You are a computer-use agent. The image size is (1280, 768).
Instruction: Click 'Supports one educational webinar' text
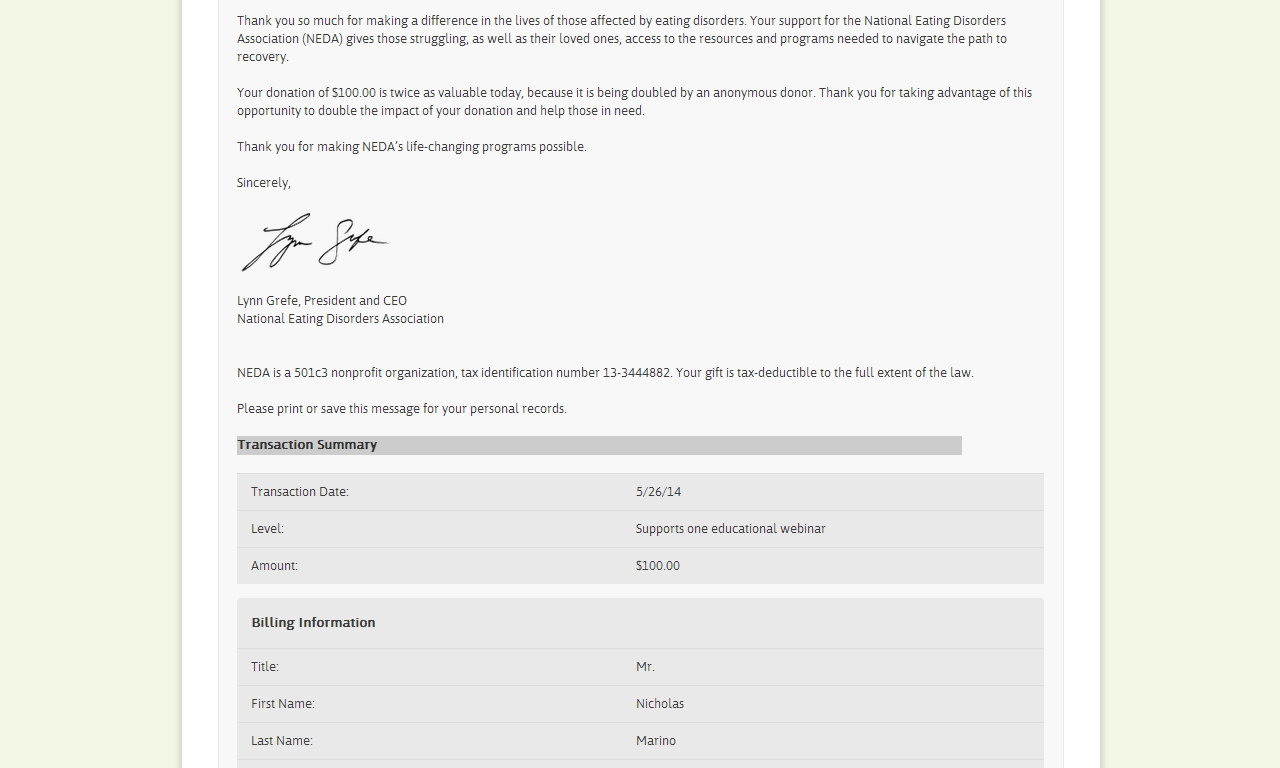(731, 529)
